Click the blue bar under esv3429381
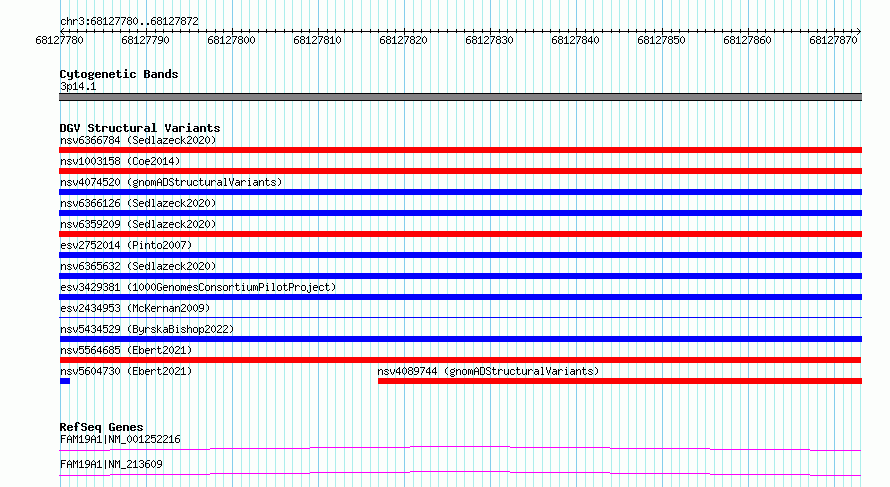890x487 pixels. [x=460, y=297]
